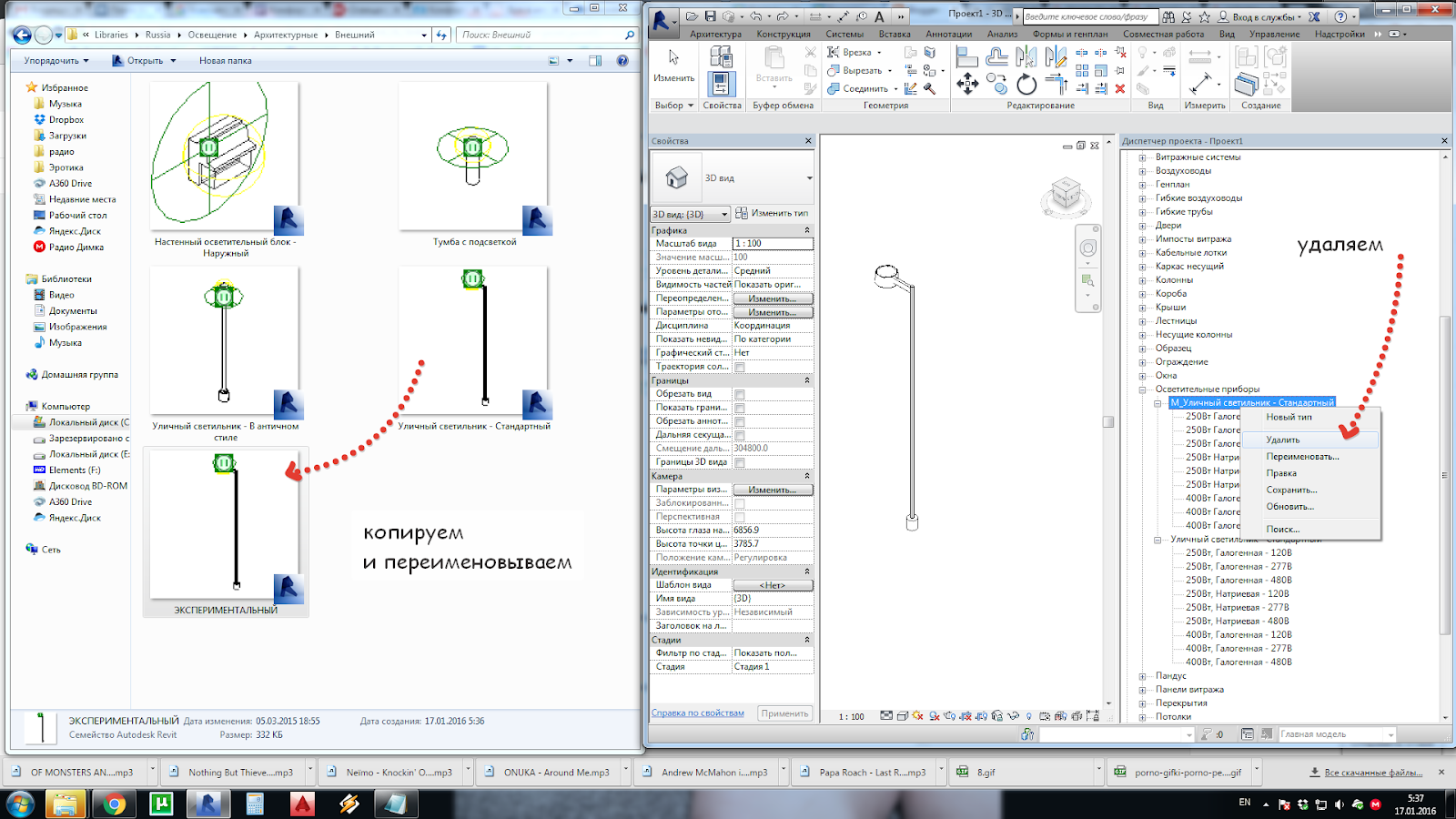Viewport: 1456px width, 819px height.
Task: Open the Архитектура ribbon tab
Action: tap(715, 35)
